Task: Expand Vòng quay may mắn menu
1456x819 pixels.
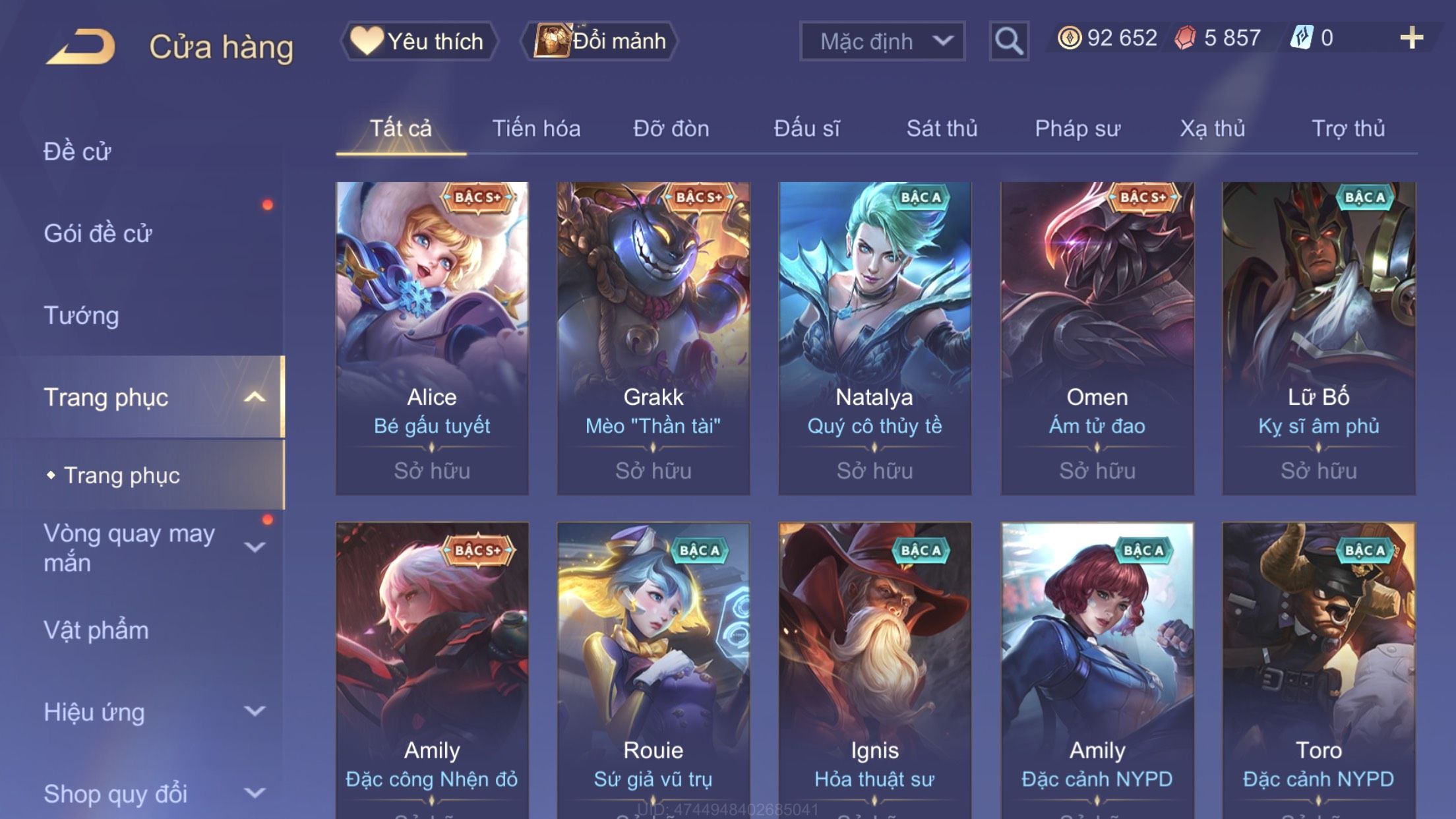Action: click(255, 547)
